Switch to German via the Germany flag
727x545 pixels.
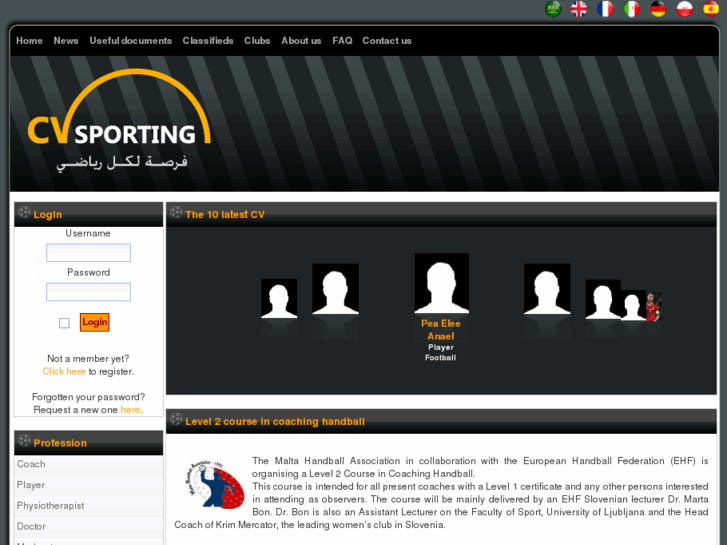[658, 9]
